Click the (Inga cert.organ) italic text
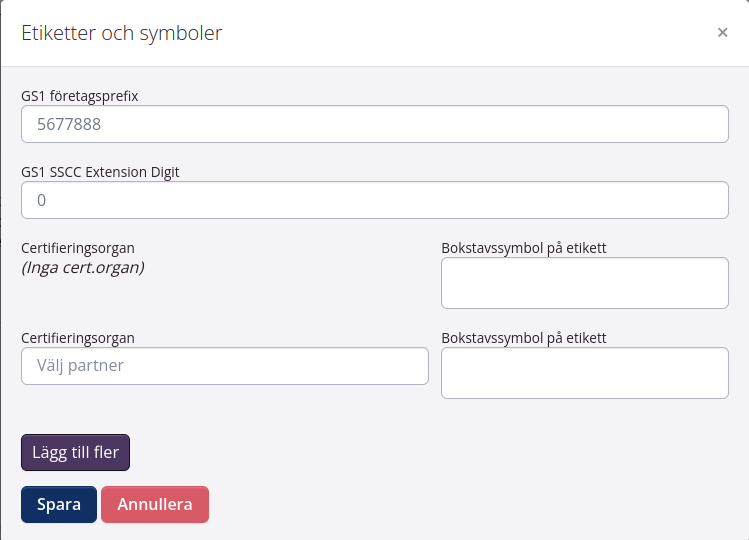The height and width of the screenshot is (540, 749). 83,267
